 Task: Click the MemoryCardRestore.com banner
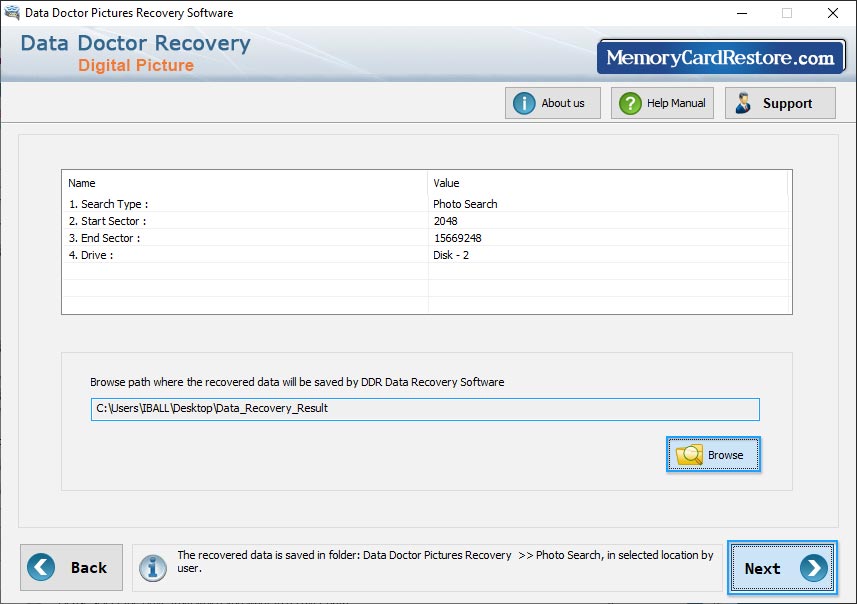[720, 57]
